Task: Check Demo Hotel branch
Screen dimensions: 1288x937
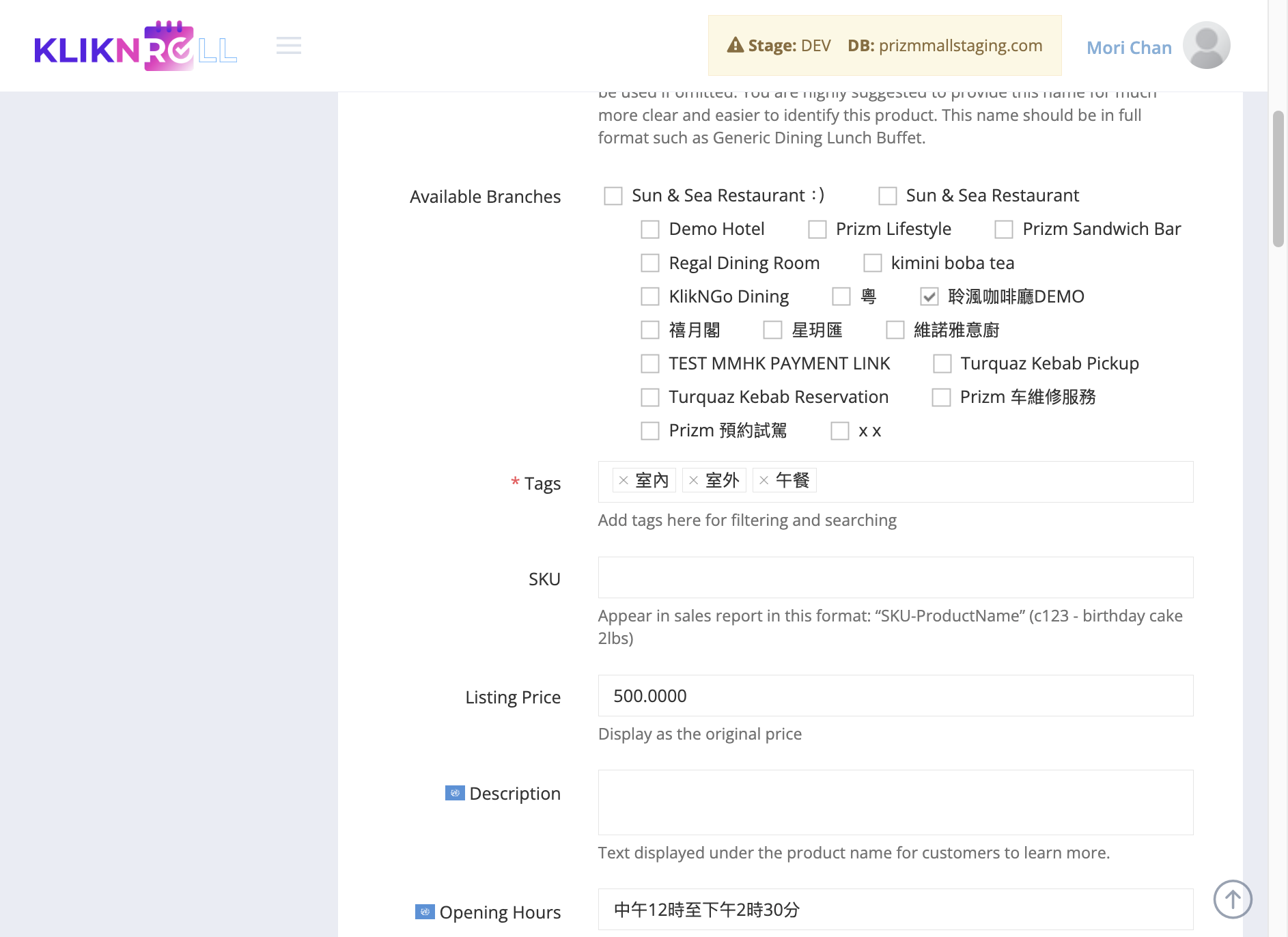Action: [650, 229]
